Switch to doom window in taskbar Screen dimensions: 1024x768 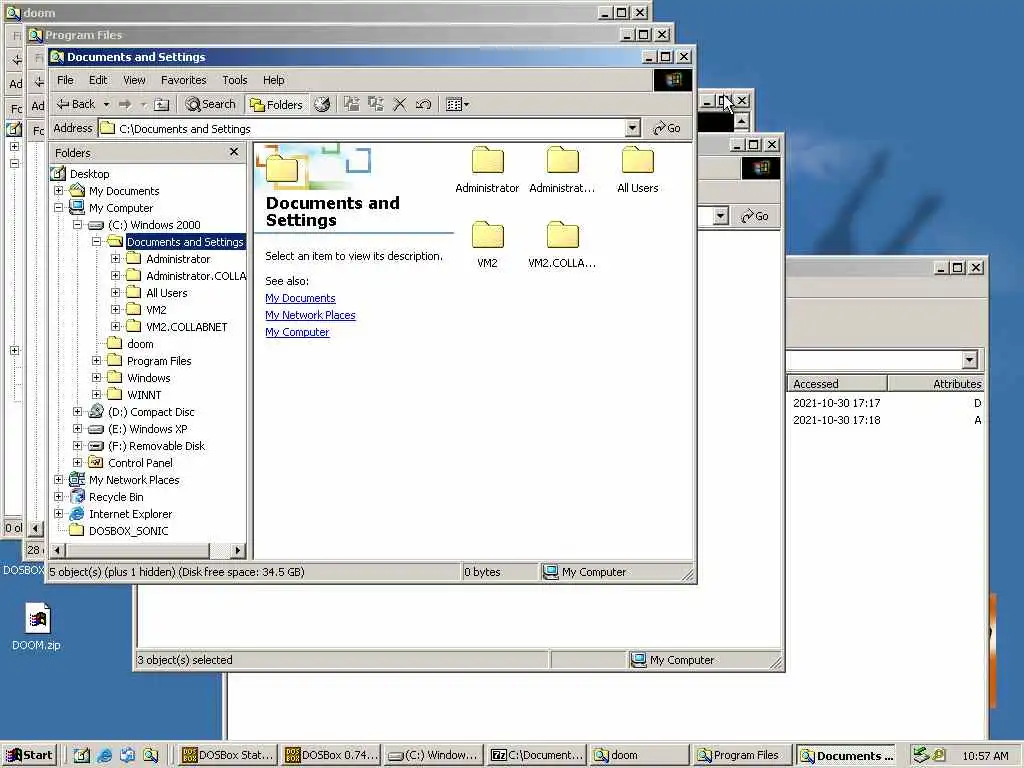(640, 755)
